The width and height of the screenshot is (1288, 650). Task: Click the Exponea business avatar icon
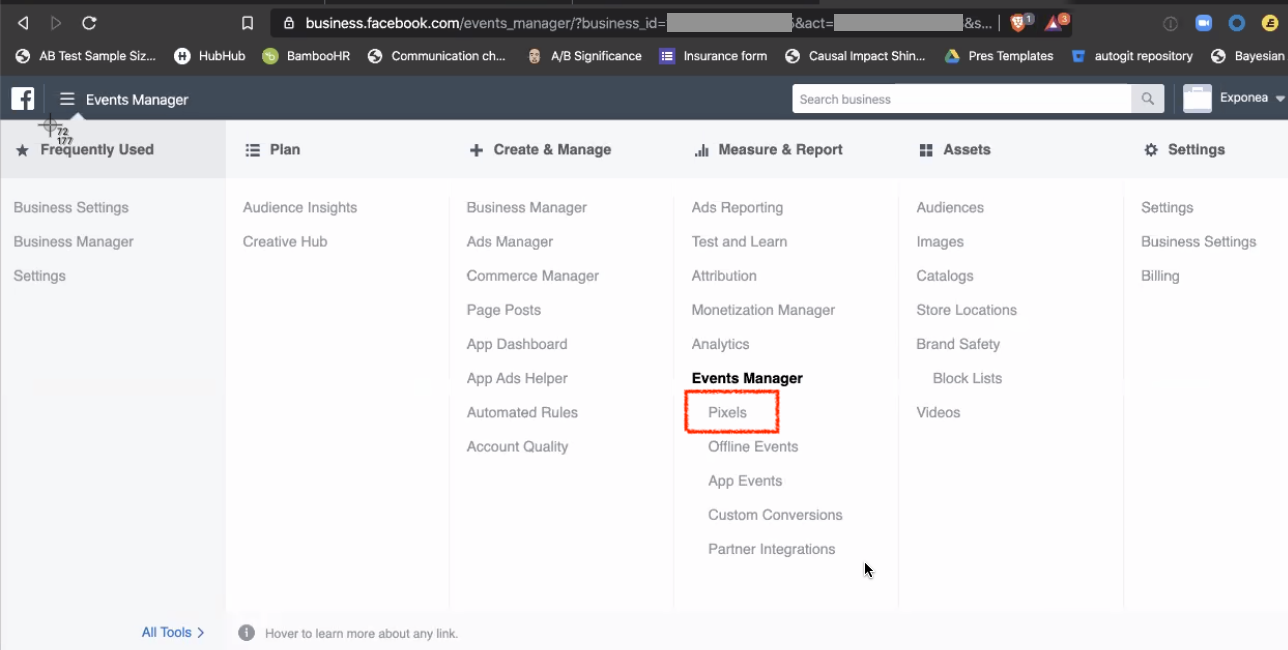[1197, 98]
